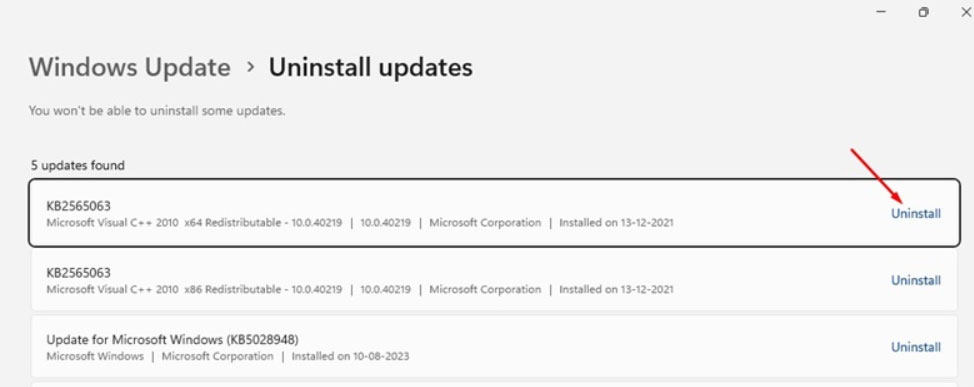The width and height of the screenshot is (974, 387).
Task: Click 'Installed on 10-08-2023' text
Action: click(350, 357)
